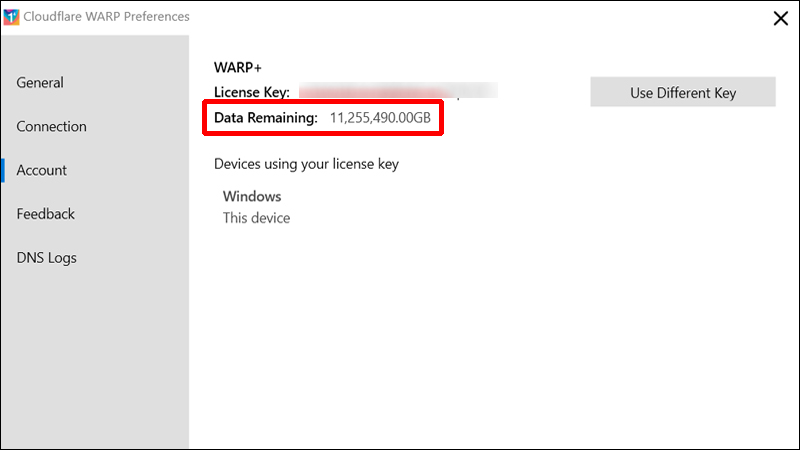Go to the Feedback section
Screen dimensions: 800x450
click(45, 214)
